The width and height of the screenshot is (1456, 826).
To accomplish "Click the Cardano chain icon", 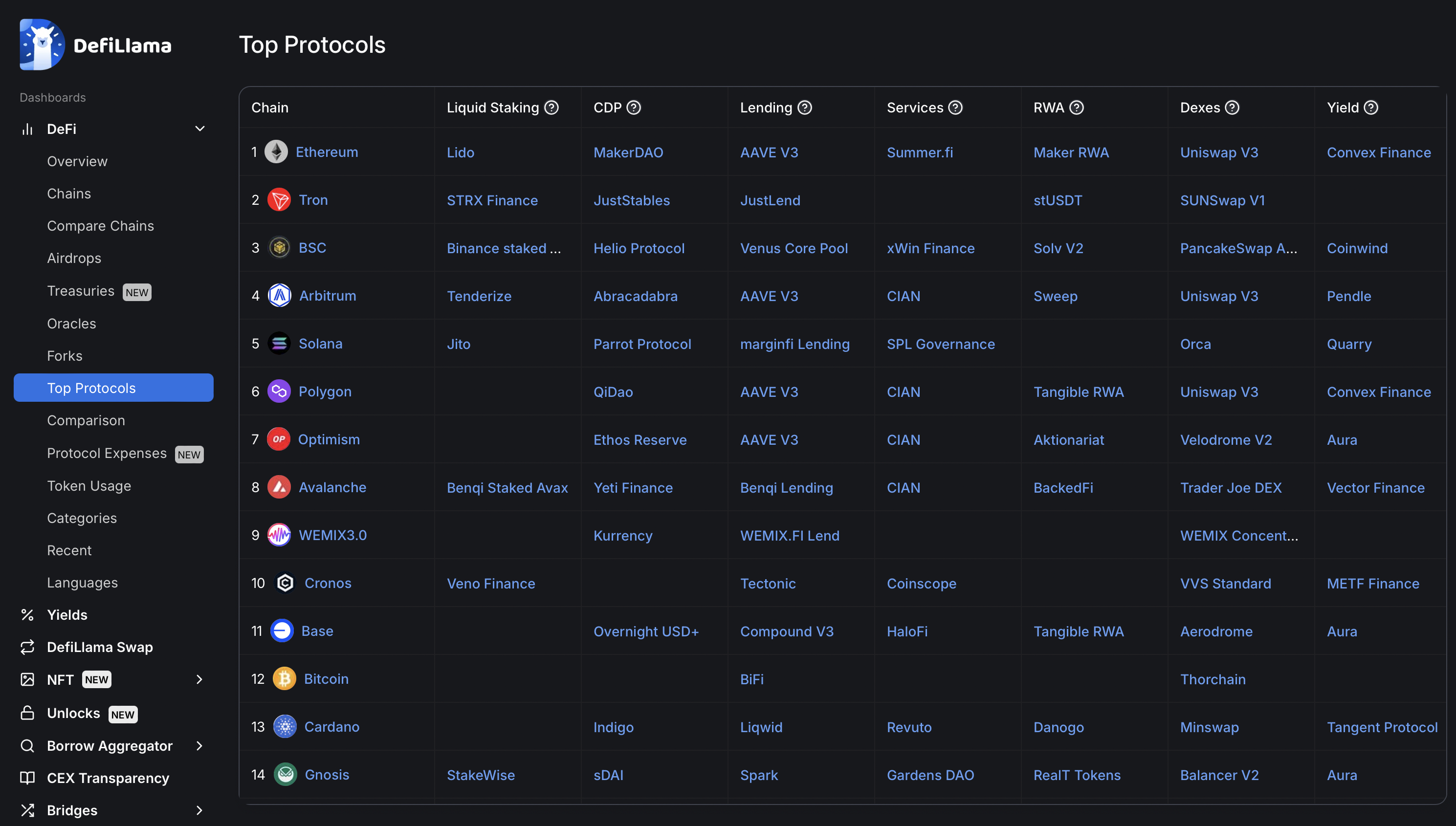I will pyautogui.click(x=285, y=727).
